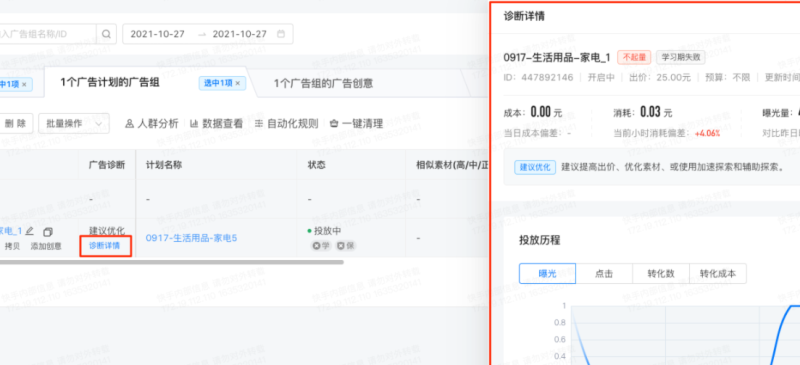Click the ID: 447892146 text
Image resolution: width=800 pixels, height=365 pixels.
[538, 78]
